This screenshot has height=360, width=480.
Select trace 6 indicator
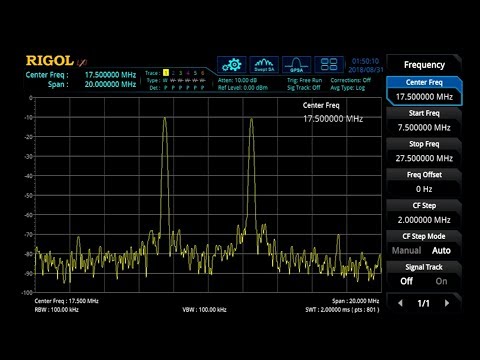tap(202, 73)
